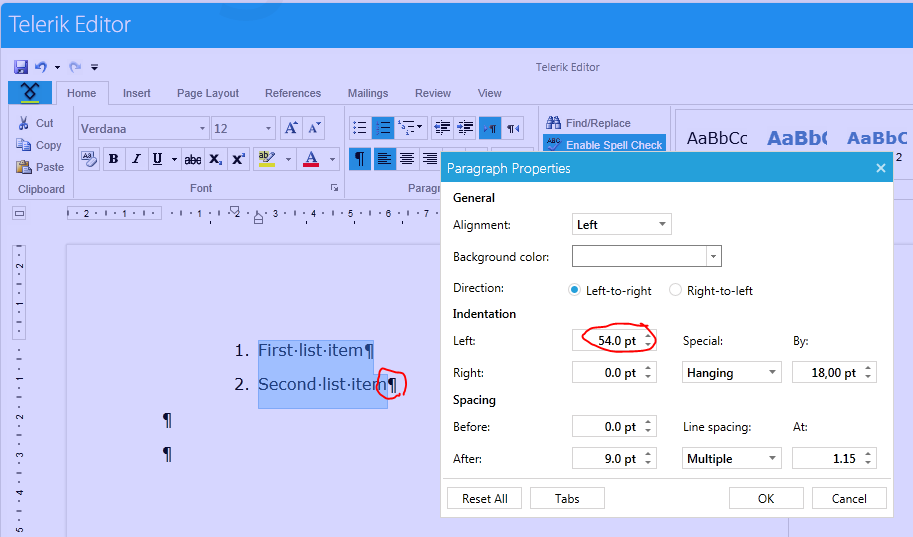Screen dimensions: 913x537
Task: Click the bullet list icon
Action: 360,128
